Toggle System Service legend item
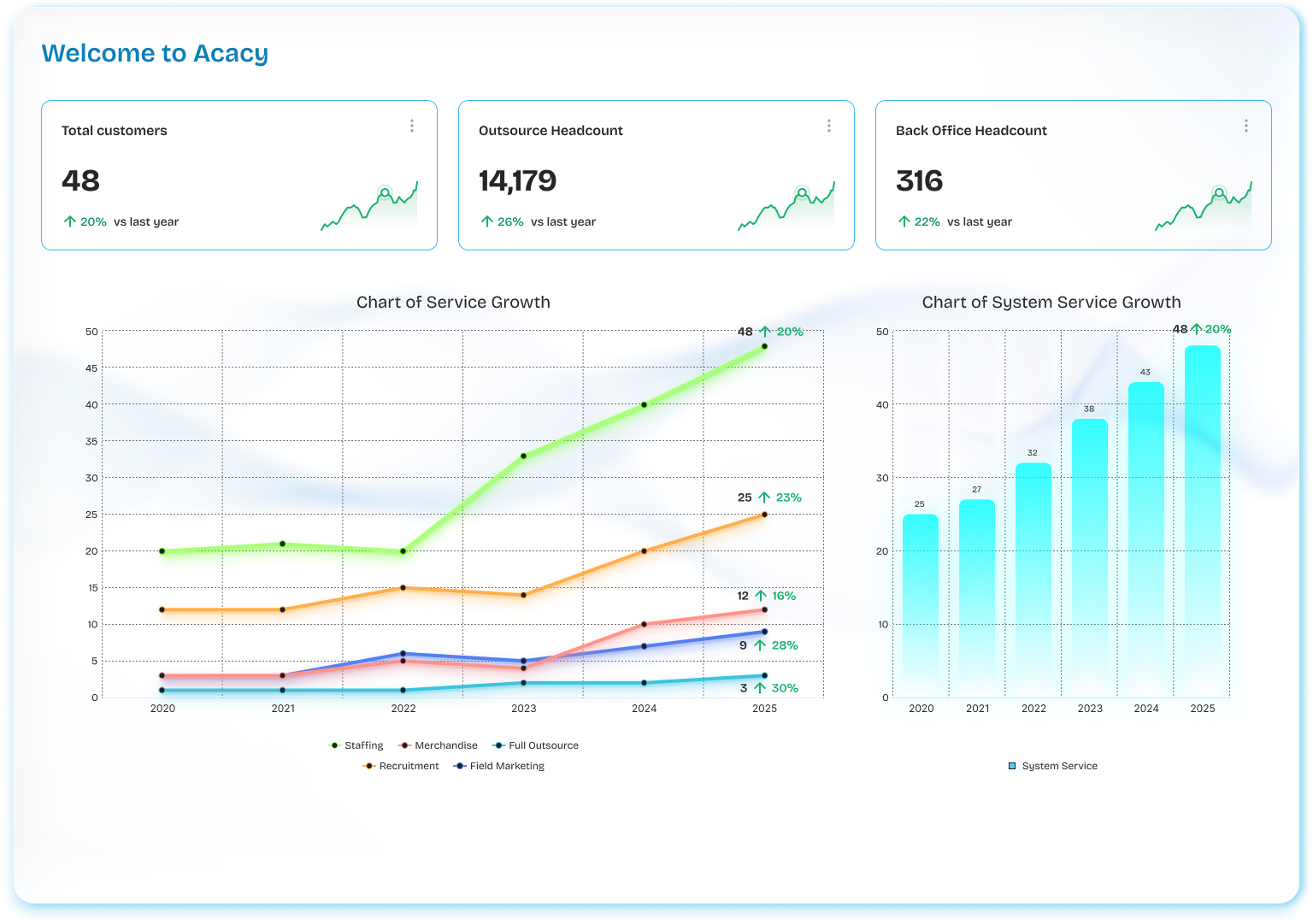The height and width of the screenshot is (924, 1313). click(x=1052, y=766)
